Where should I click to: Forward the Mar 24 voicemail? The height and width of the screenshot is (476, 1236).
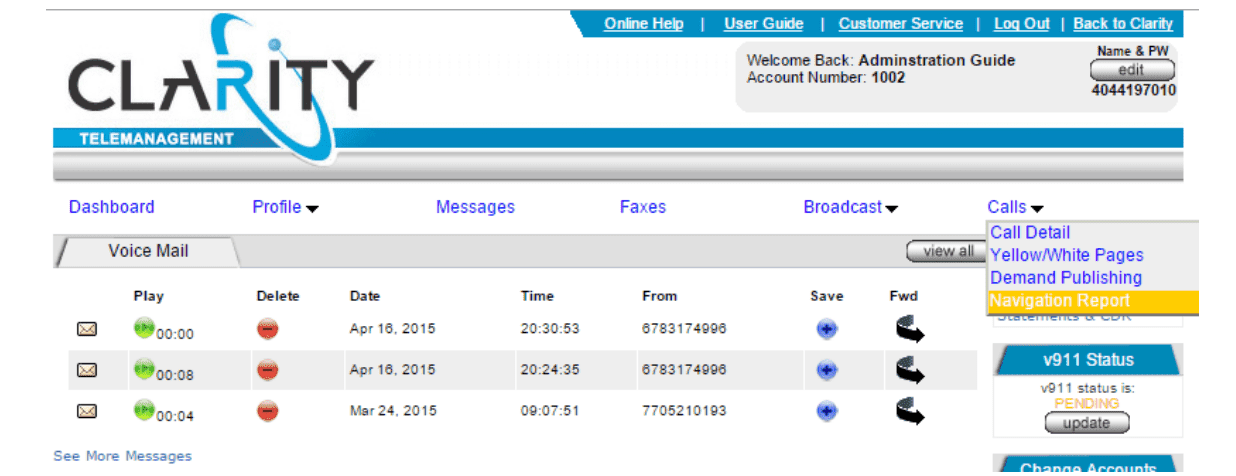click(x=909, y=411)
